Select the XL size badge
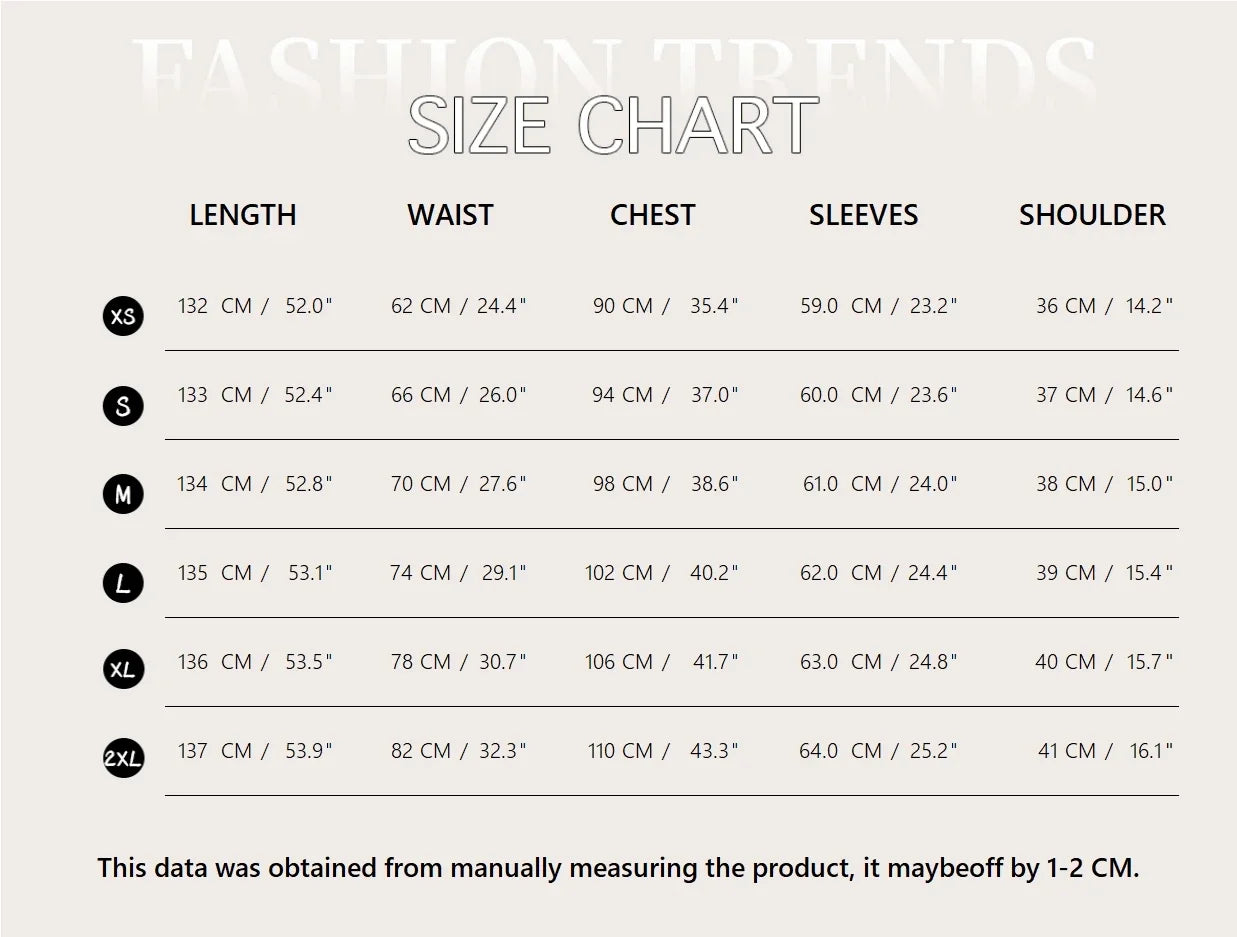The image size is (1237, 937). point(123,670)
